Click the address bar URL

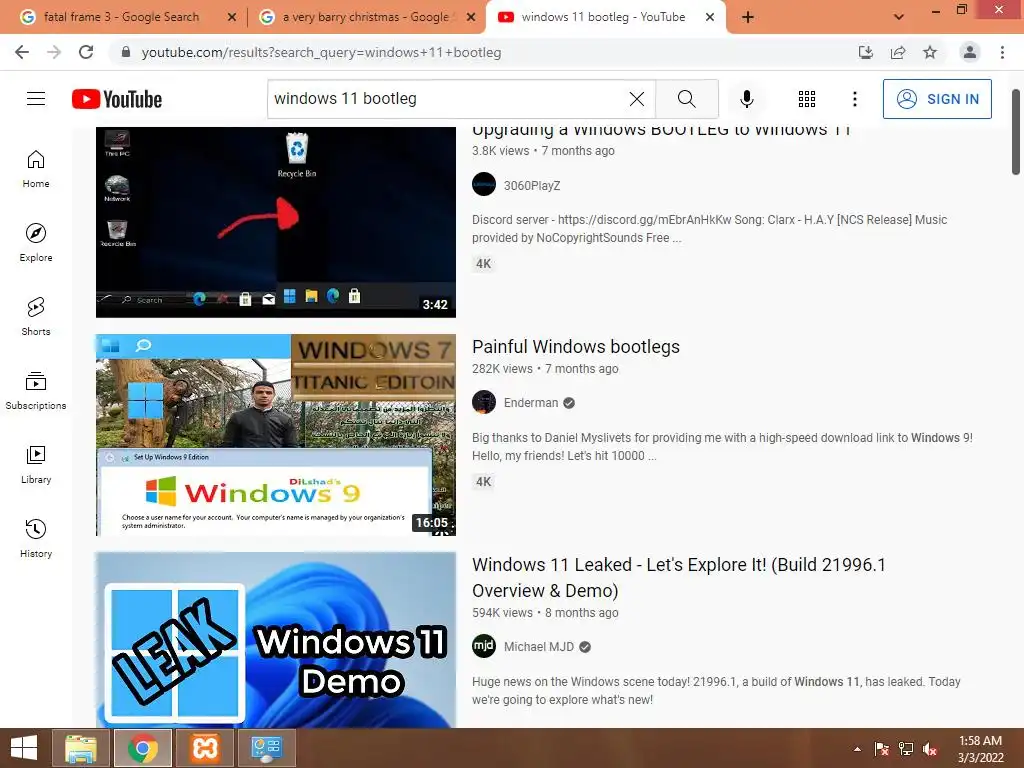point(321,52)
